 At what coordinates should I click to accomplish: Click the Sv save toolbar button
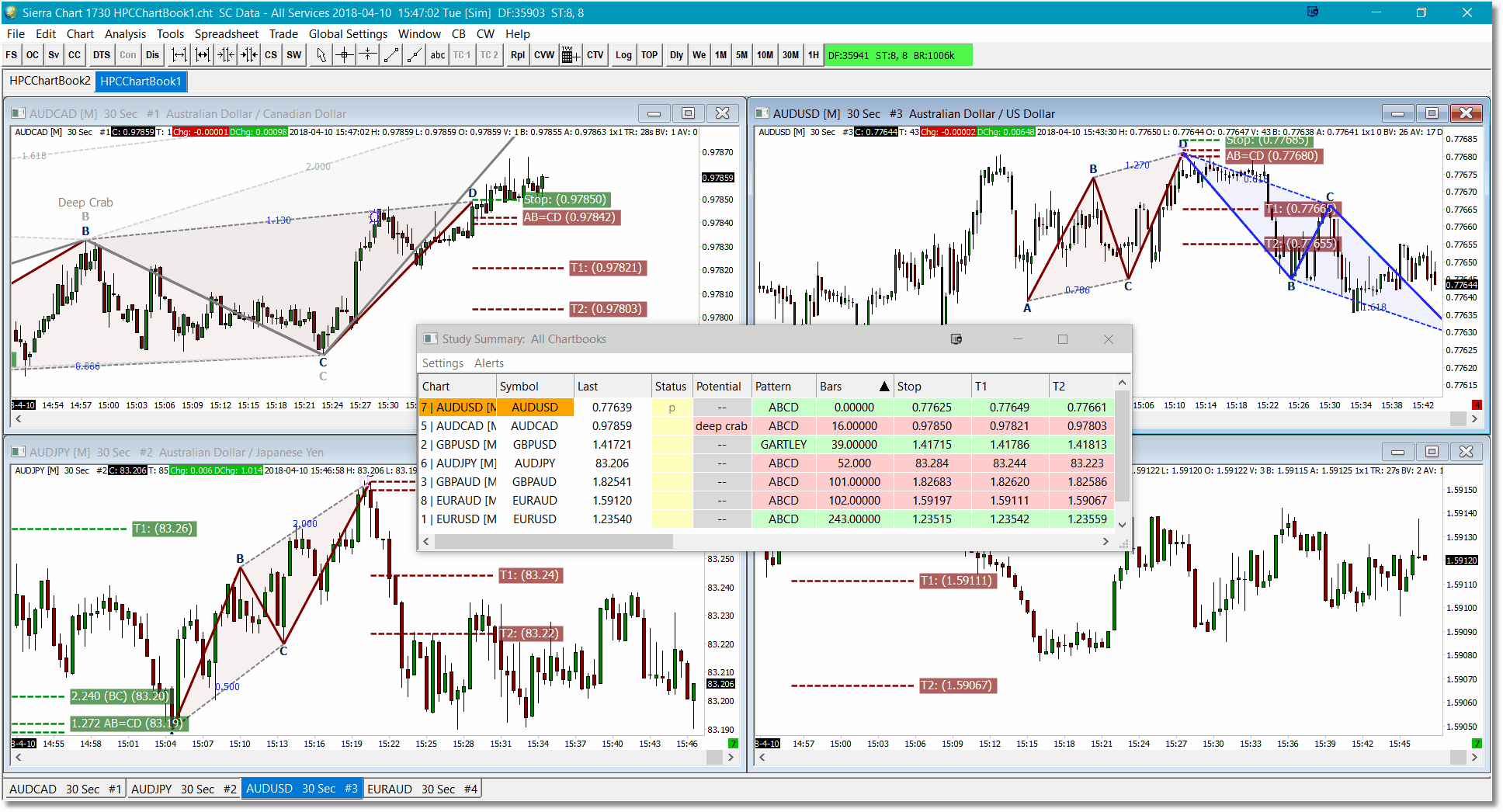click(x=54, y=55)
